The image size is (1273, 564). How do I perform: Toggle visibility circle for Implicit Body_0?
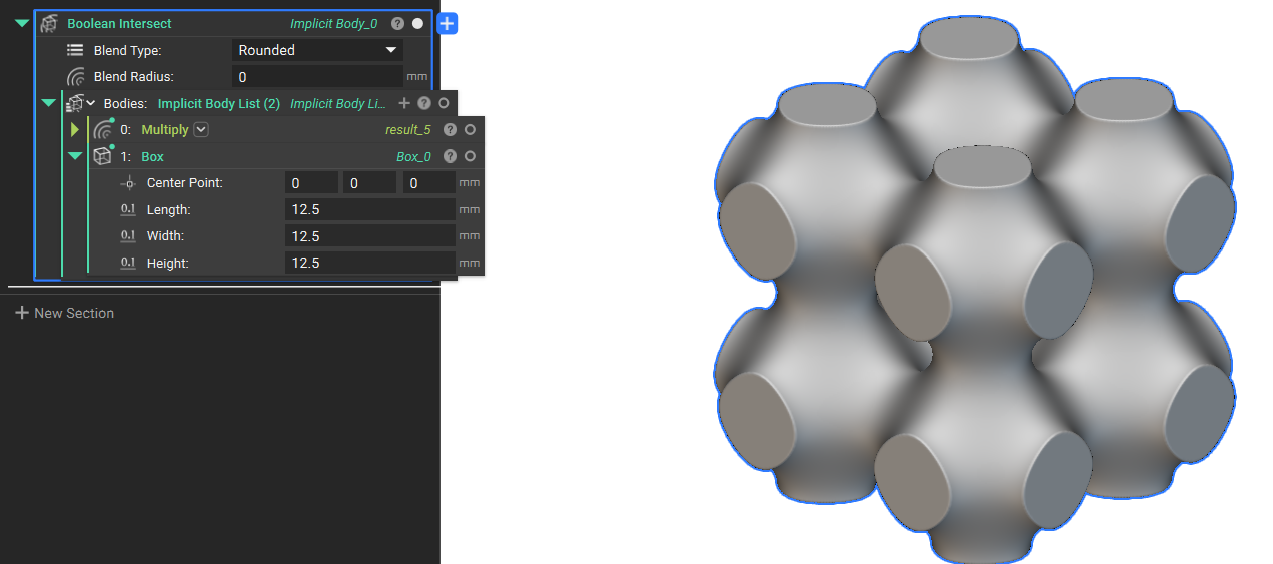(x=418, y=23)
